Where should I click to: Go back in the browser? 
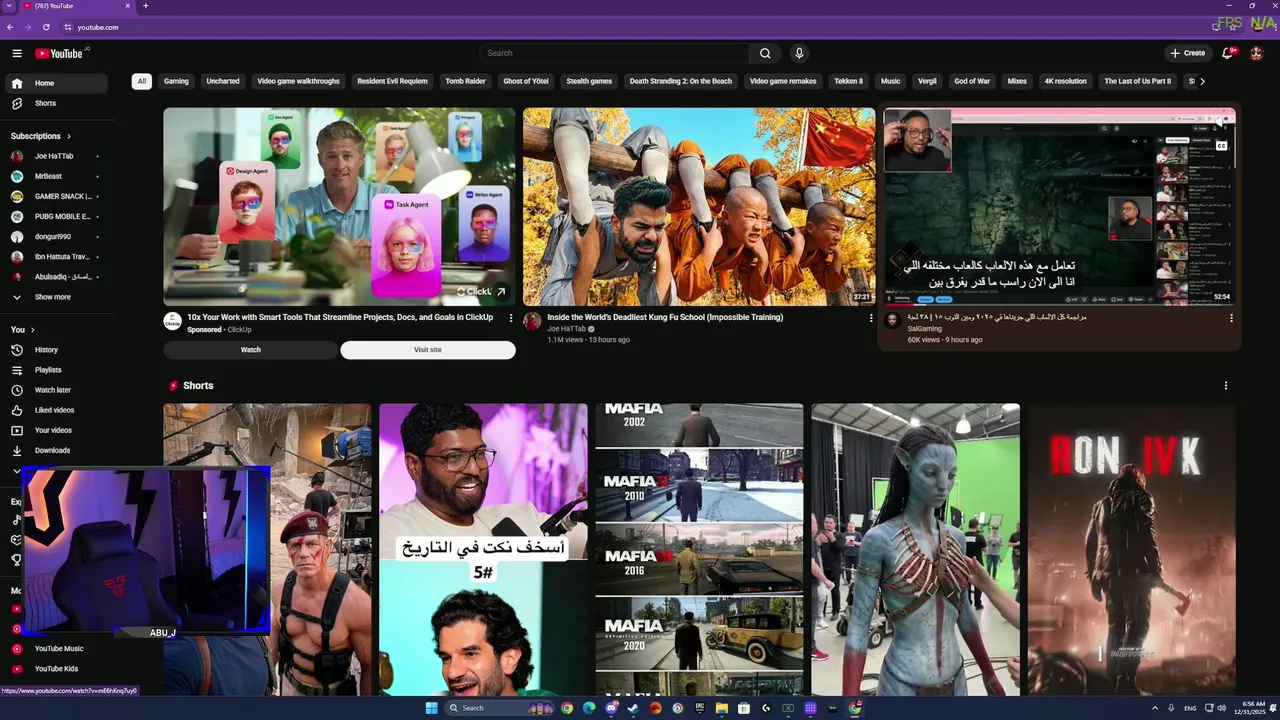click(x=10, y=27)
